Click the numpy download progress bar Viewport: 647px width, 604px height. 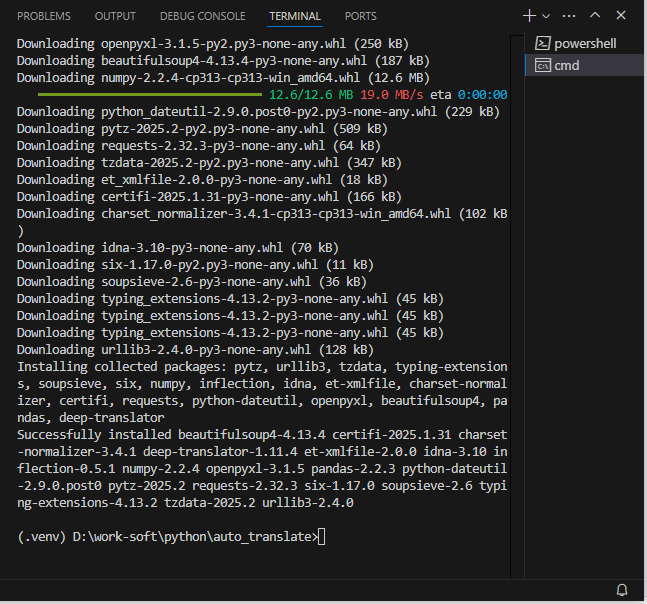coord(150,94)
